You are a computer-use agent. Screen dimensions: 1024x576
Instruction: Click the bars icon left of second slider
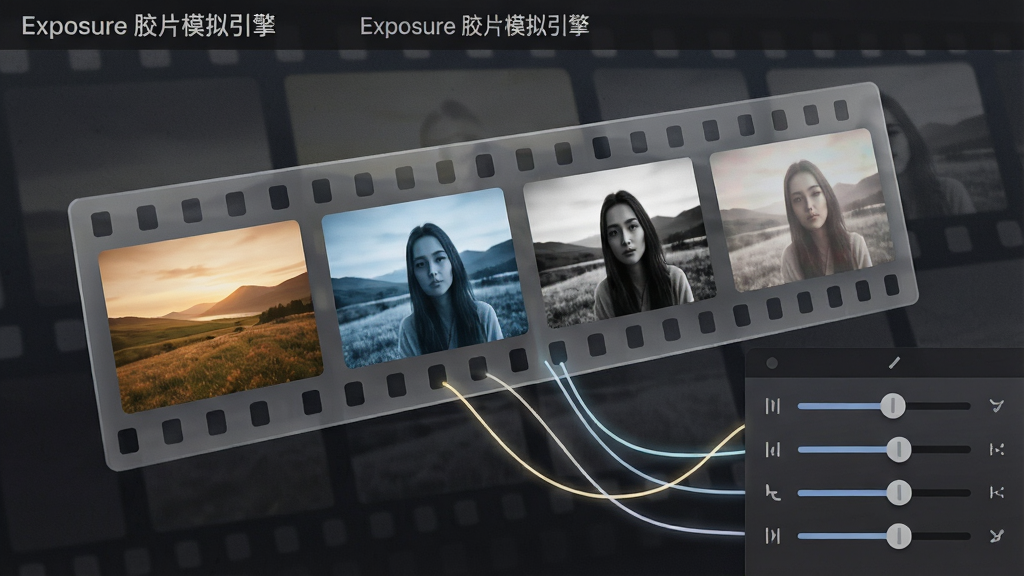coord(773,449)
